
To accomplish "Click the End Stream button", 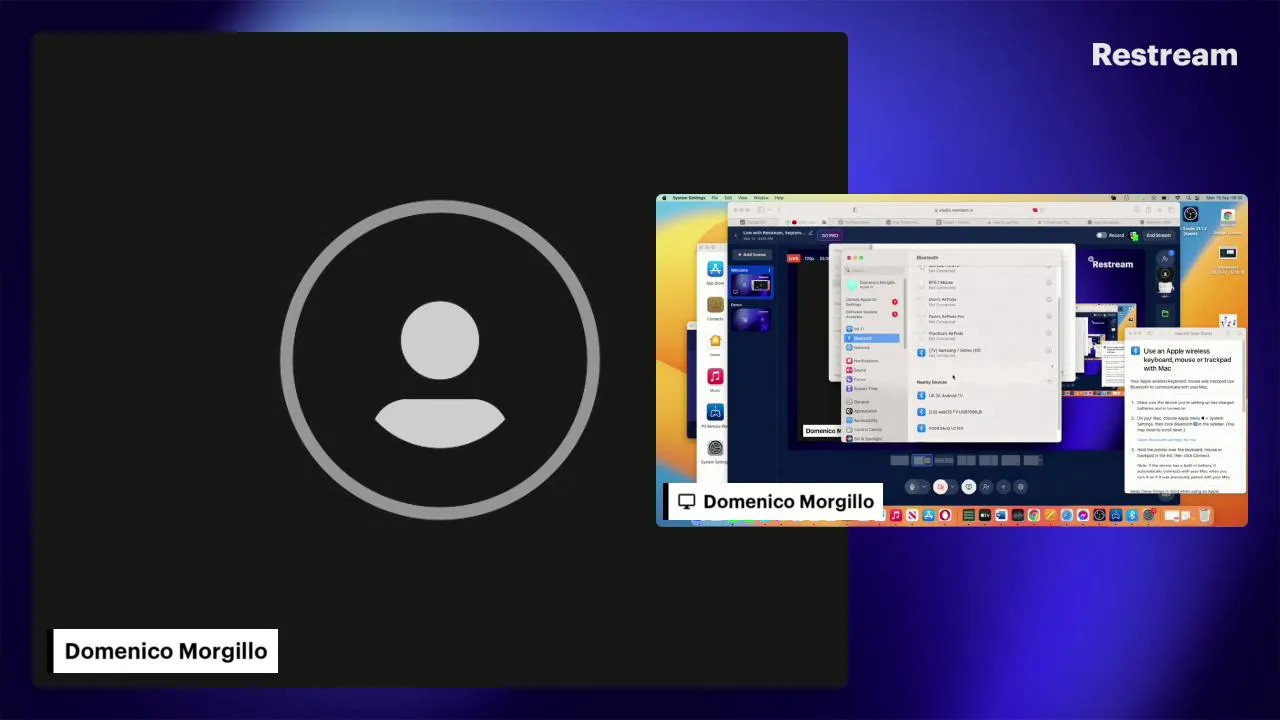I will click(1159, 235).
